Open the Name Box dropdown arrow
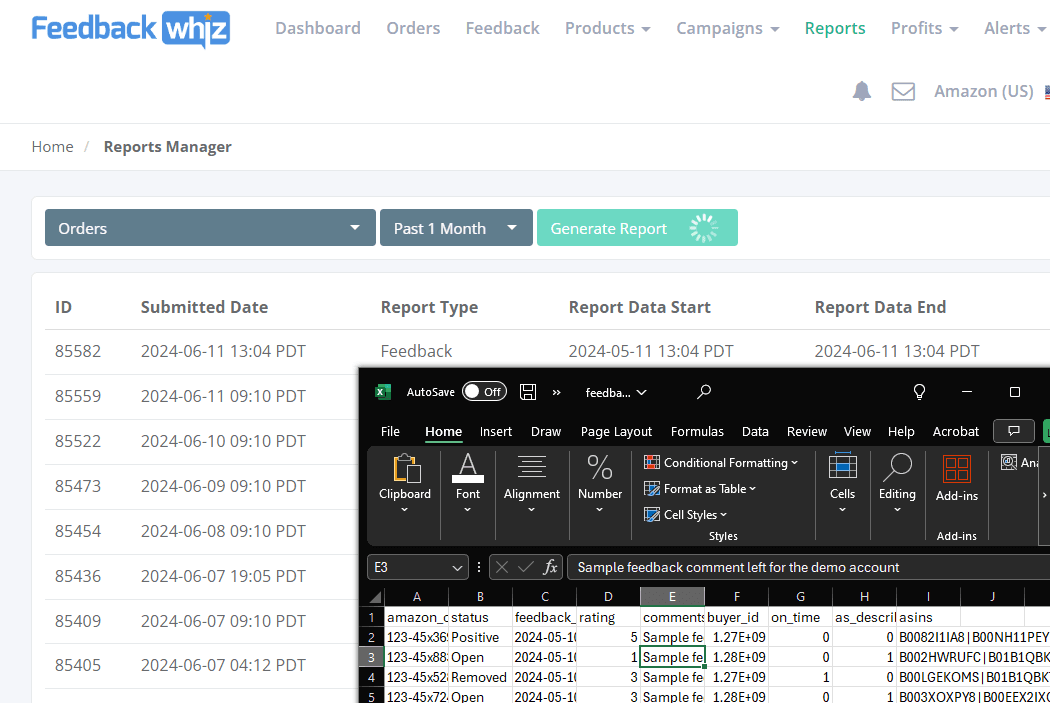This screenshot has height=703, width=1050. coord(457,568)
